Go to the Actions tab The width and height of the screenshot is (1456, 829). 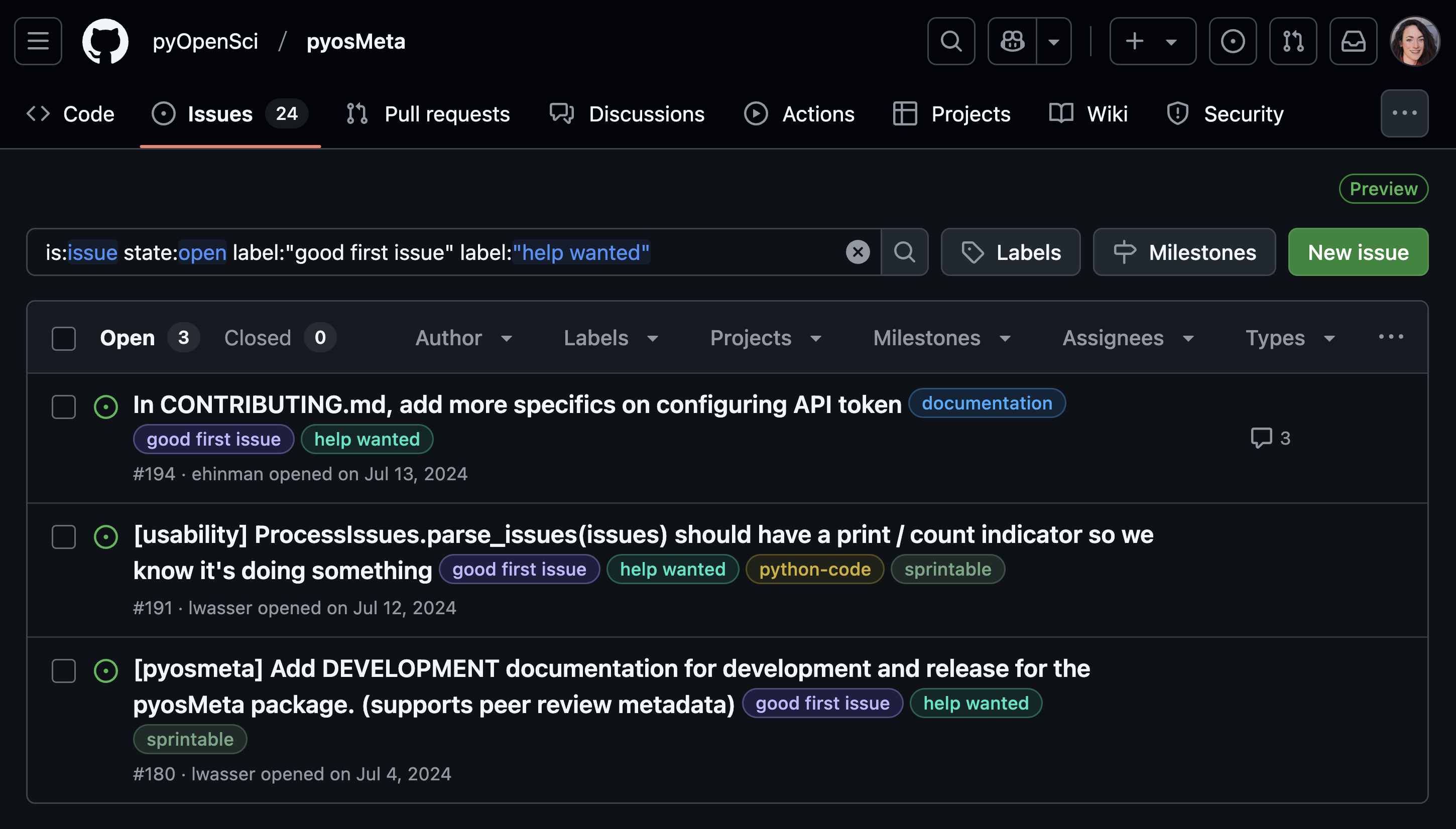point(799,114)
